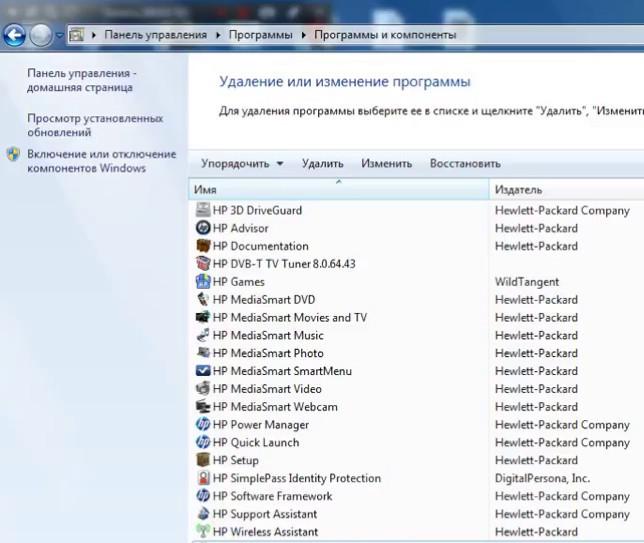Click the HP DVB-T TV Tuner icon
Viewport: 644px width, 543px height.
pyautogui.click(x=203, y=263)
